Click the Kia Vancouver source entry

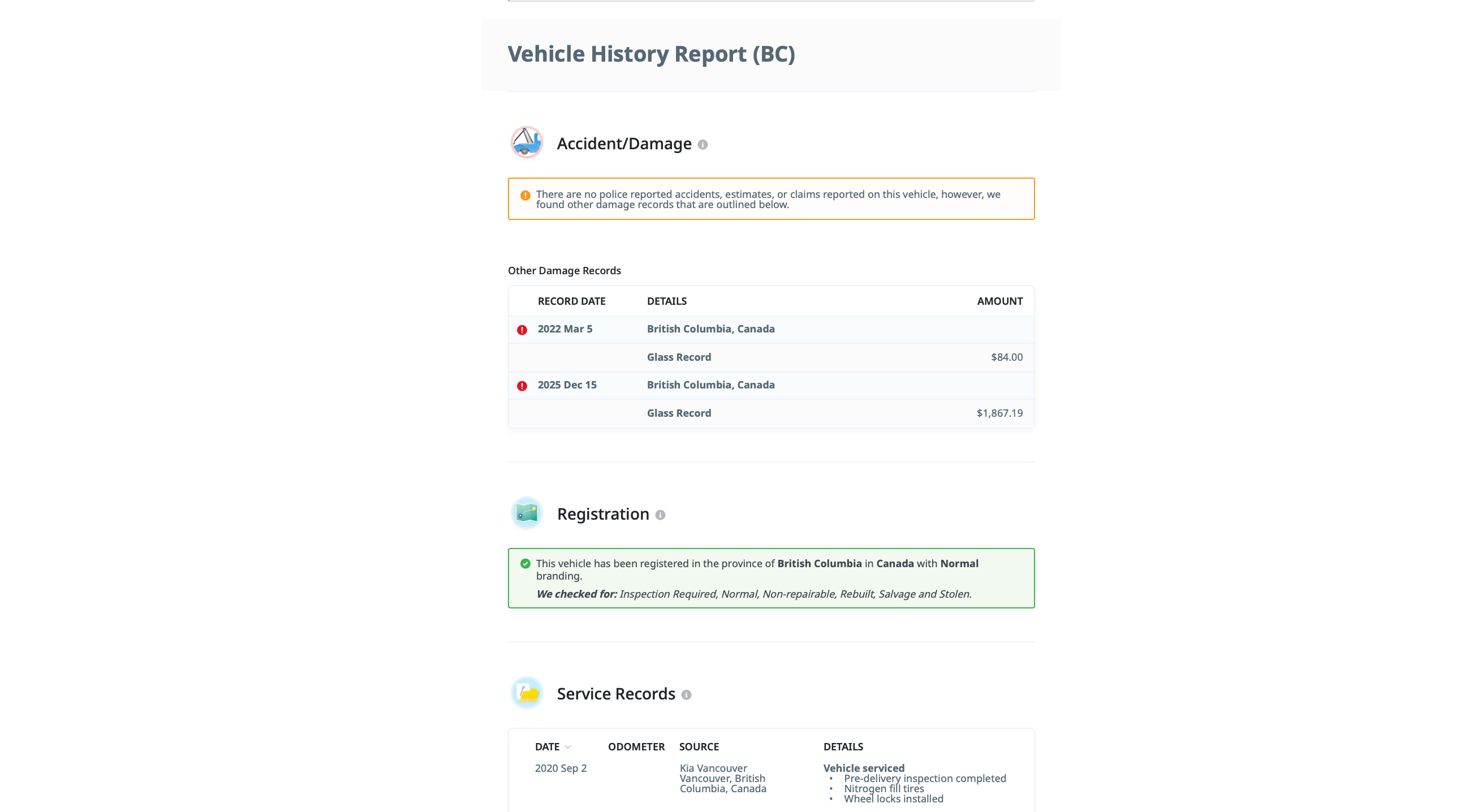(x=713, y=768)
